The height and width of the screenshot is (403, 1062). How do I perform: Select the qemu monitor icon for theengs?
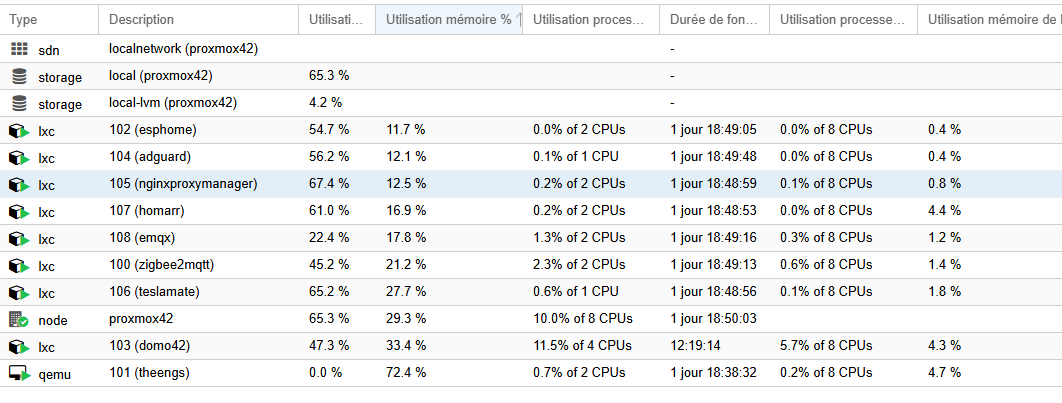(19, 373)
